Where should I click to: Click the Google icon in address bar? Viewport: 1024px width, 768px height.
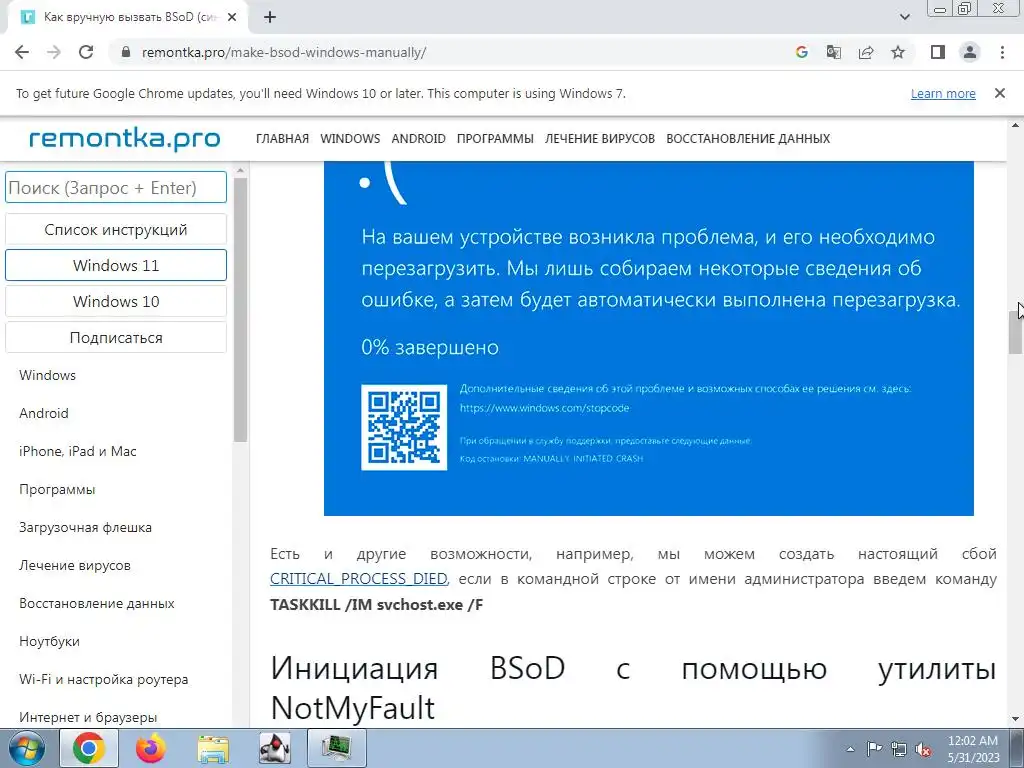coord(801,52)
